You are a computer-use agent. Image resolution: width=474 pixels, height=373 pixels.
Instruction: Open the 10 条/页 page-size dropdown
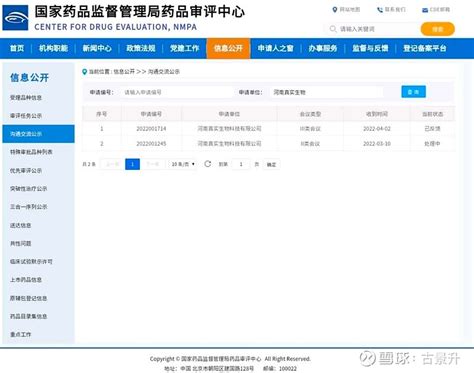(x=183, y=164)
